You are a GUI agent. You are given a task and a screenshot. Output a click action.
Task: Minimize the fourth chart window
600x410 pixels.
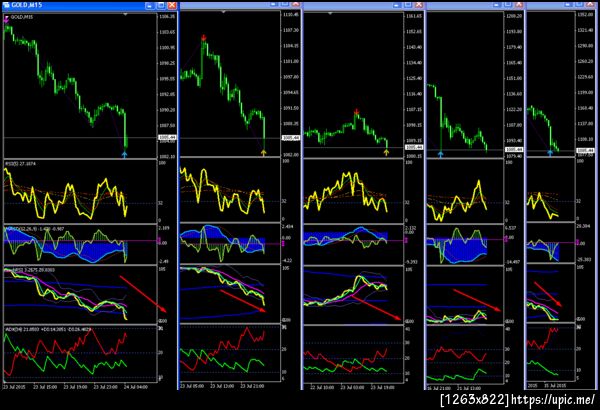[497, 4]
